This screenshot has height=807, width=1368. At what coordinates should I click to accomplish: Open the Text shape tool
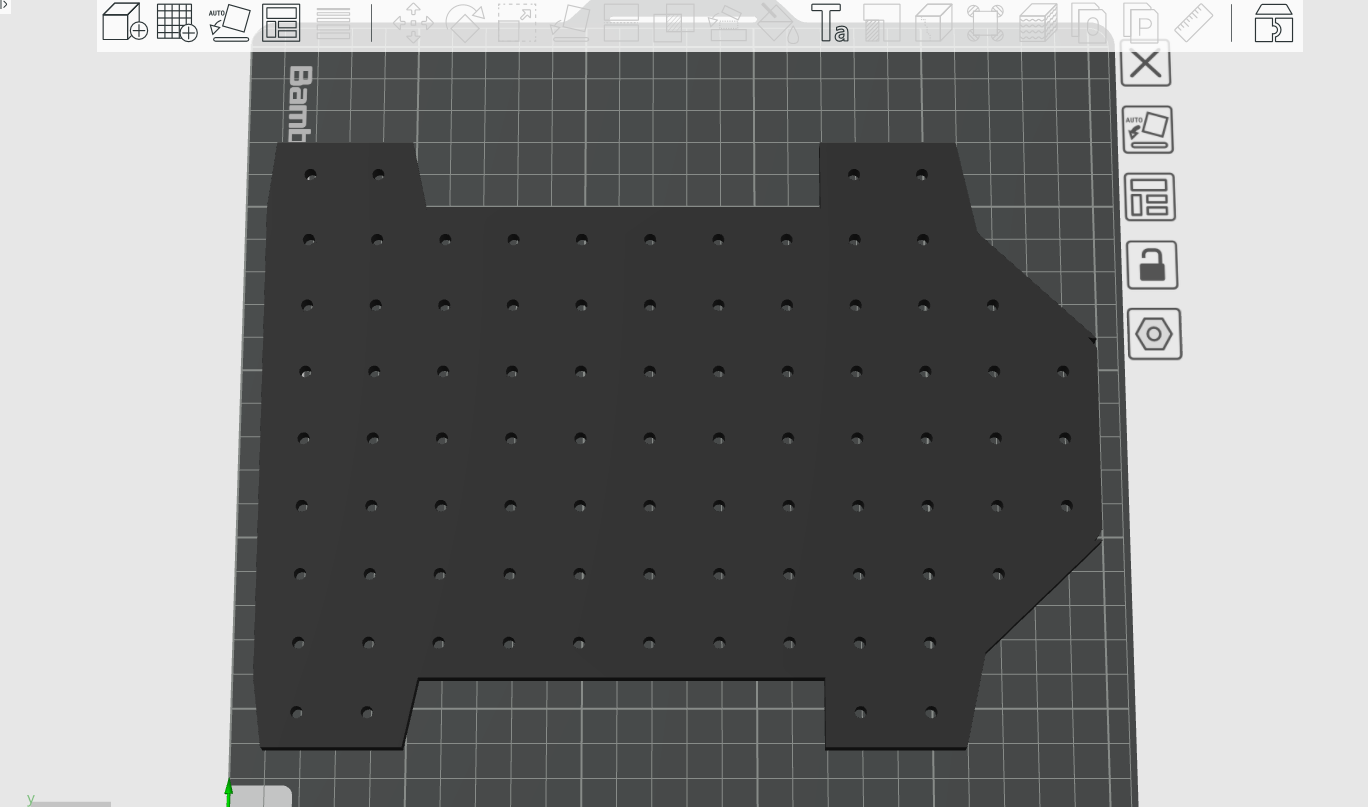829,22
